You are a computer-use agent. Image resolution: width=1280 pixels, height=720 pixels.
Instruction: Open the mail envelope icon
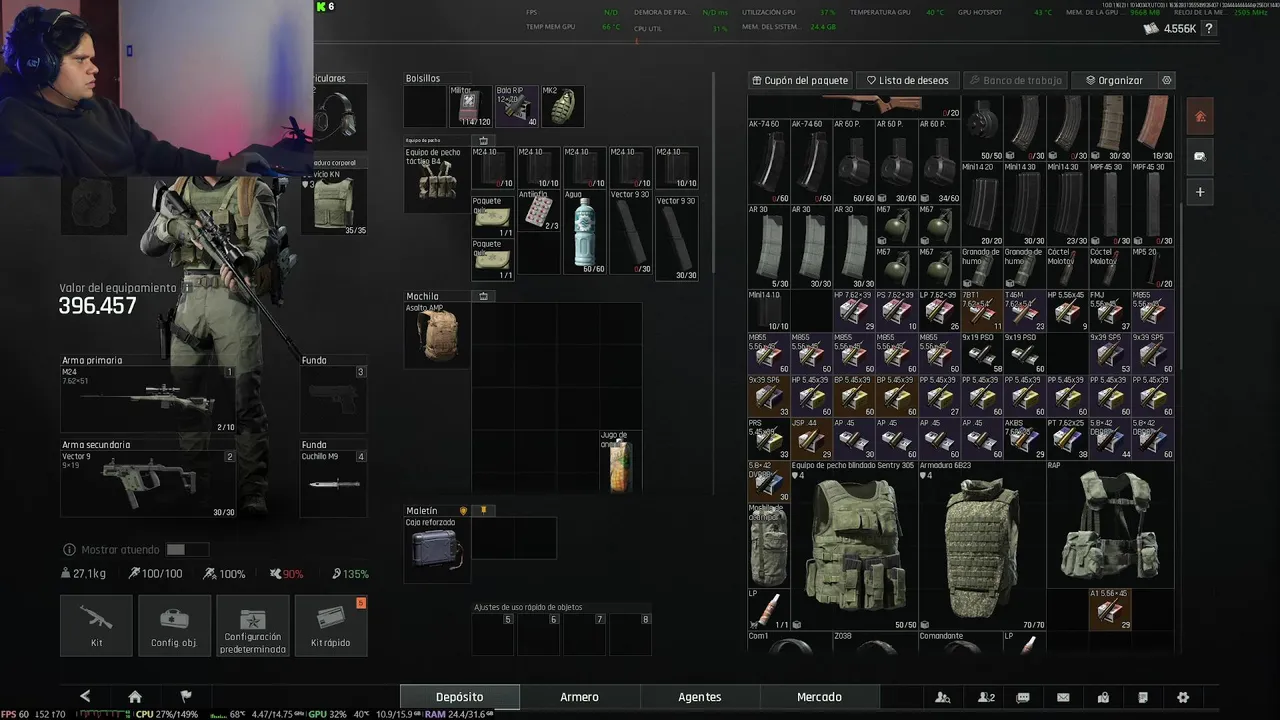pos(1063,697)
